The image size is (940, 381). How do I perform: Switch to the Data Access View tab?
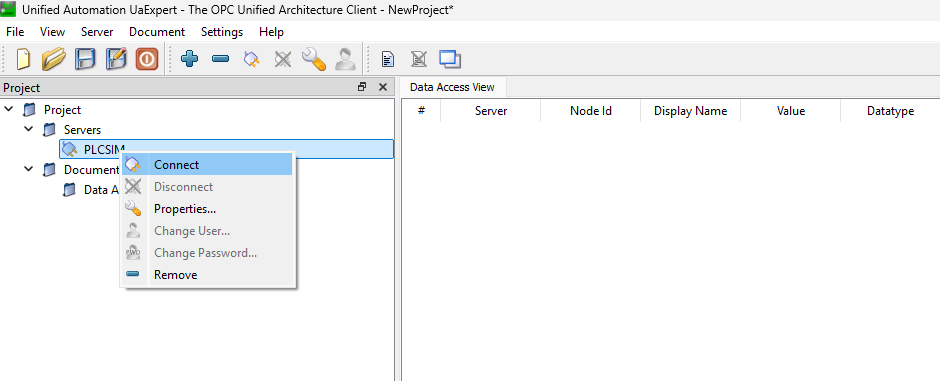click(x=453, y=87)
